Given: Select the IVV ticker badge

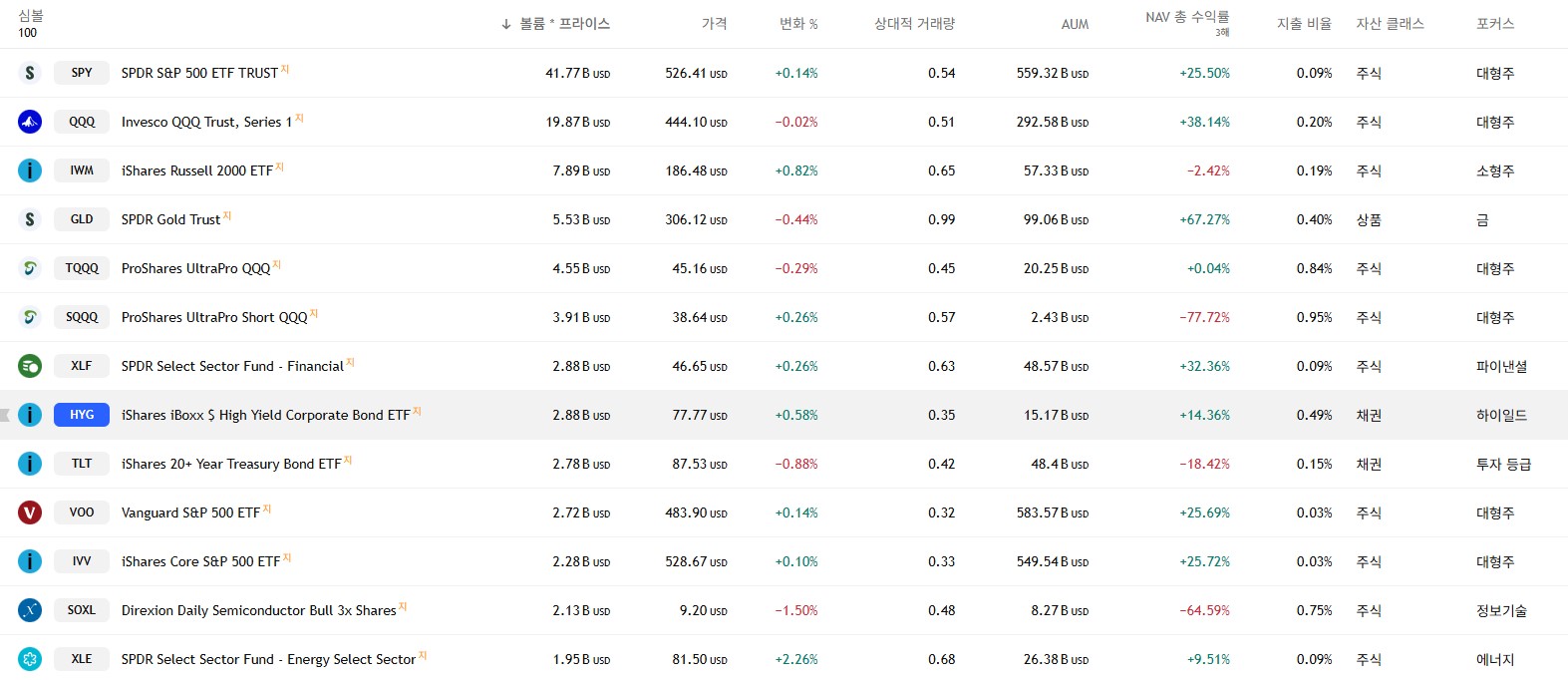Looking at the screenshot, I should coord(82,561).
